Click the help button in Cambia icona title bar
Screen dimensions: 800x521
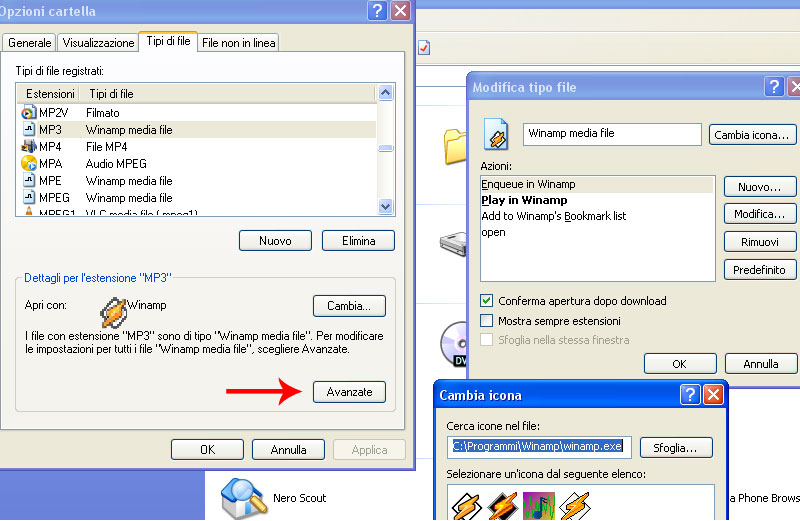(x=690, y=394)
